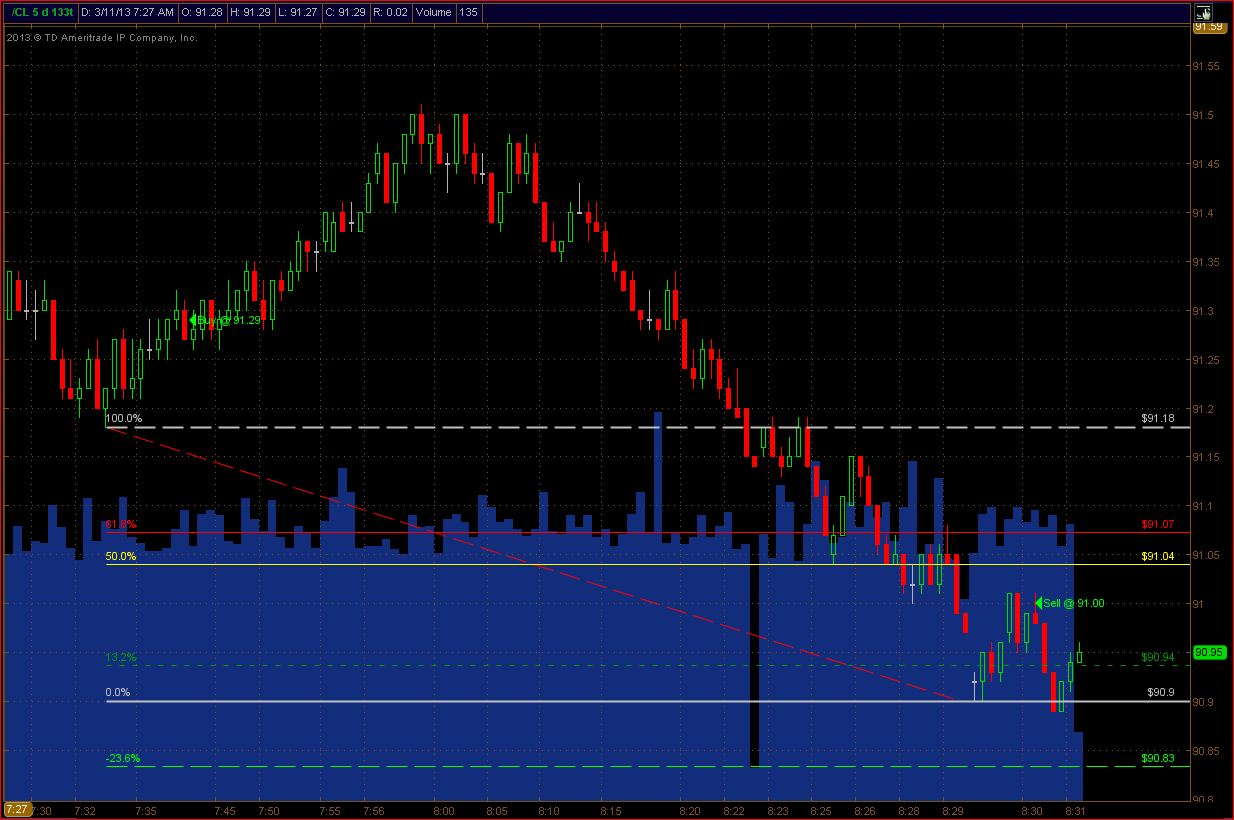This screenshot has height=820, width=1234.
Task: Select the 13.2% Fibonacci level label
Action: point(121,657)
